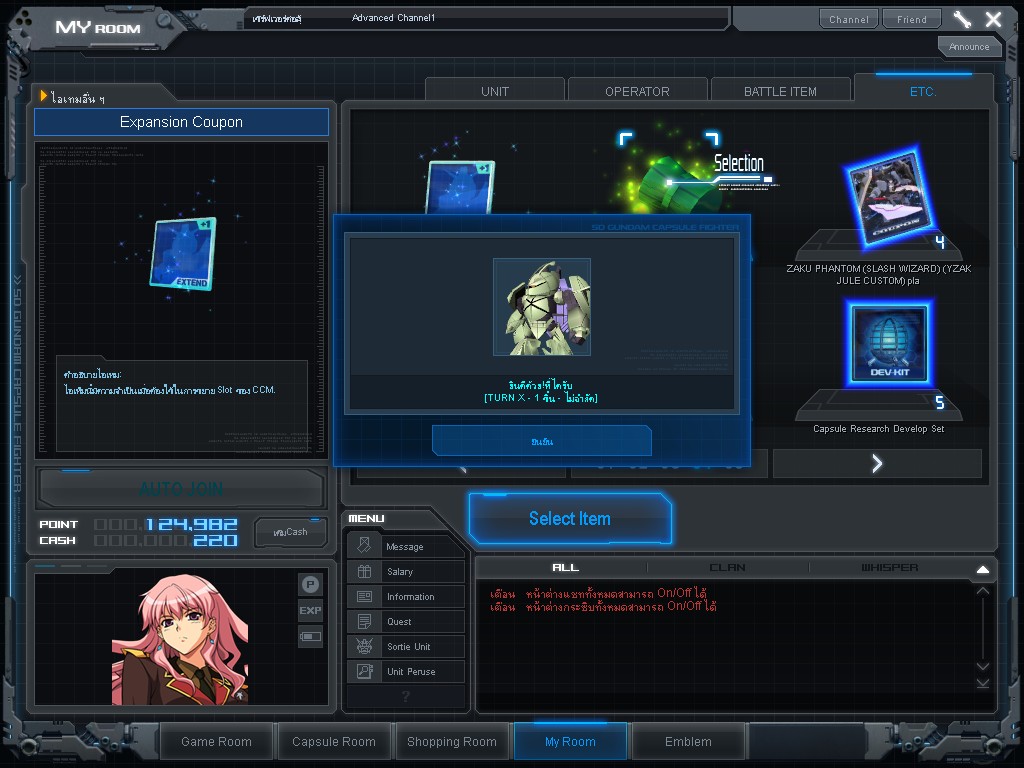Click the Advanced Channel1 text
Image resolution: width=1024 pixels, height=768 pixels.
[393, 18]
